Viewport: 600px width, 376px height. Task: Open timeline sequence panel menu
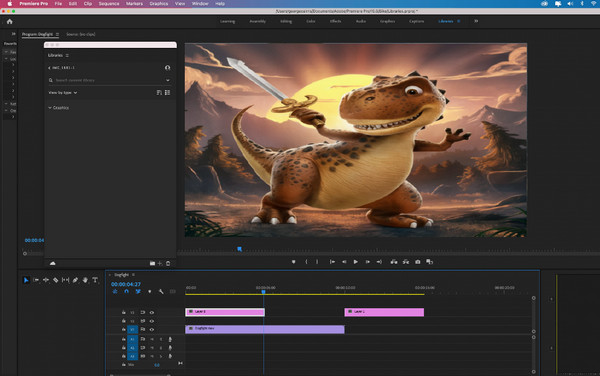pyautogui.click(x=133, y=275)
